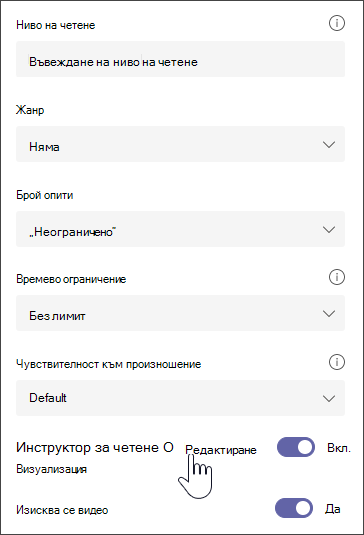
Task: Click Инструктор за четене heading
Action: pos(95,447)
